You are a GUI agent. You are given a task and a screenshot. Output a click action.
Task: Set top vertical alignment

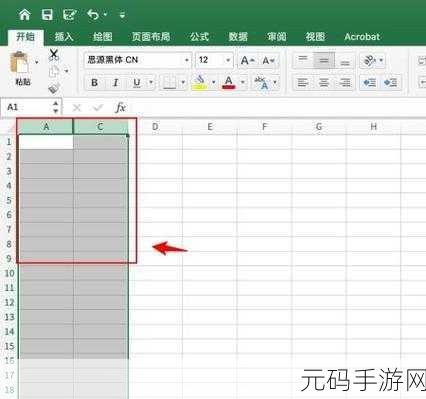pos(303,60)
